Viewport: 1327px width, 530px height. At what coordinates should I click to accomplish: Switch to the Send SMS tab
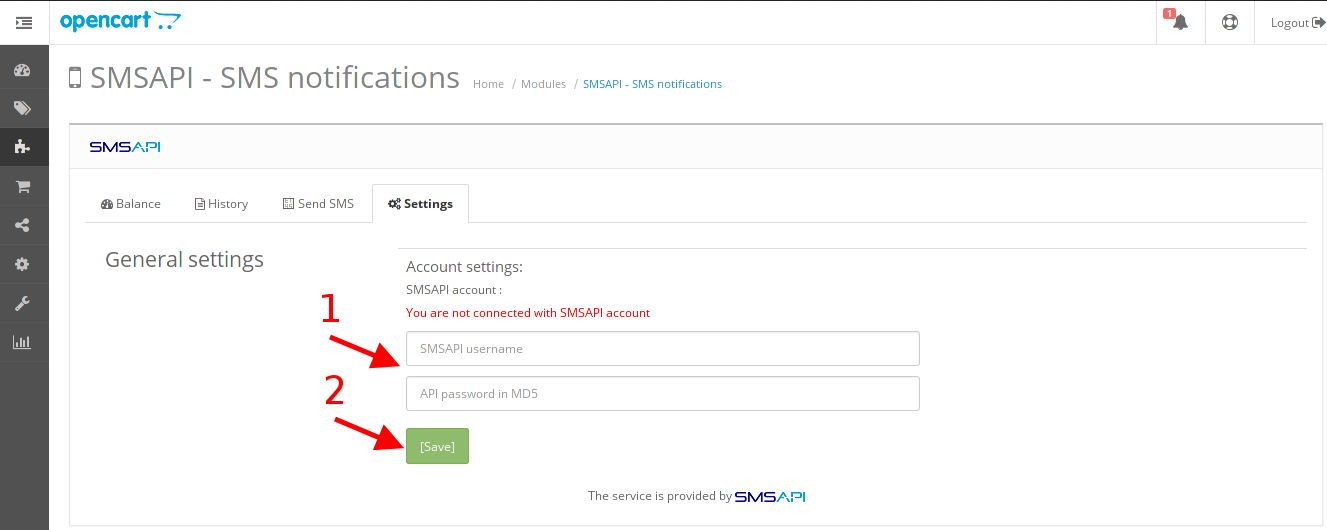318,203
